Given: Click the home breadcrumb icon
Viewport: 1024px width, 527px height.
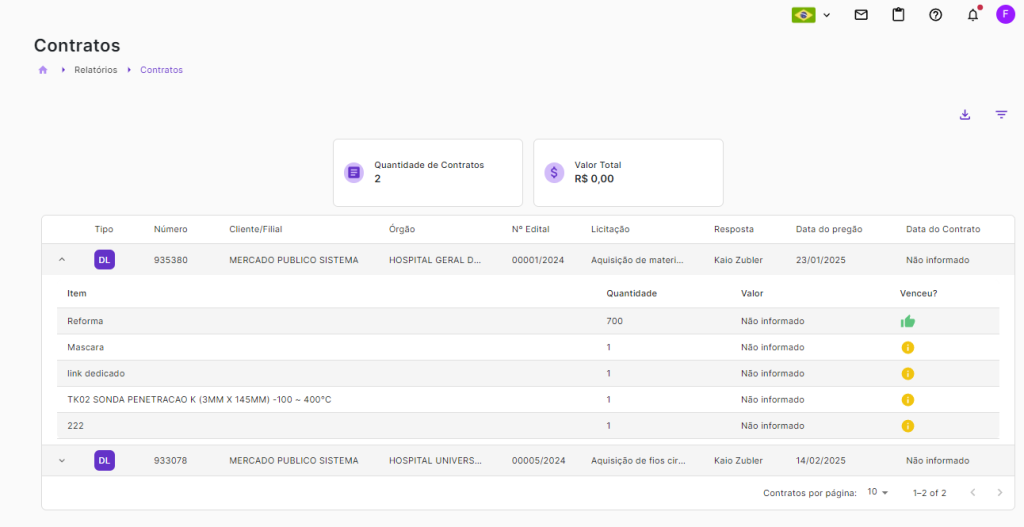Looking at the screenshot, I should click(43, 70).
